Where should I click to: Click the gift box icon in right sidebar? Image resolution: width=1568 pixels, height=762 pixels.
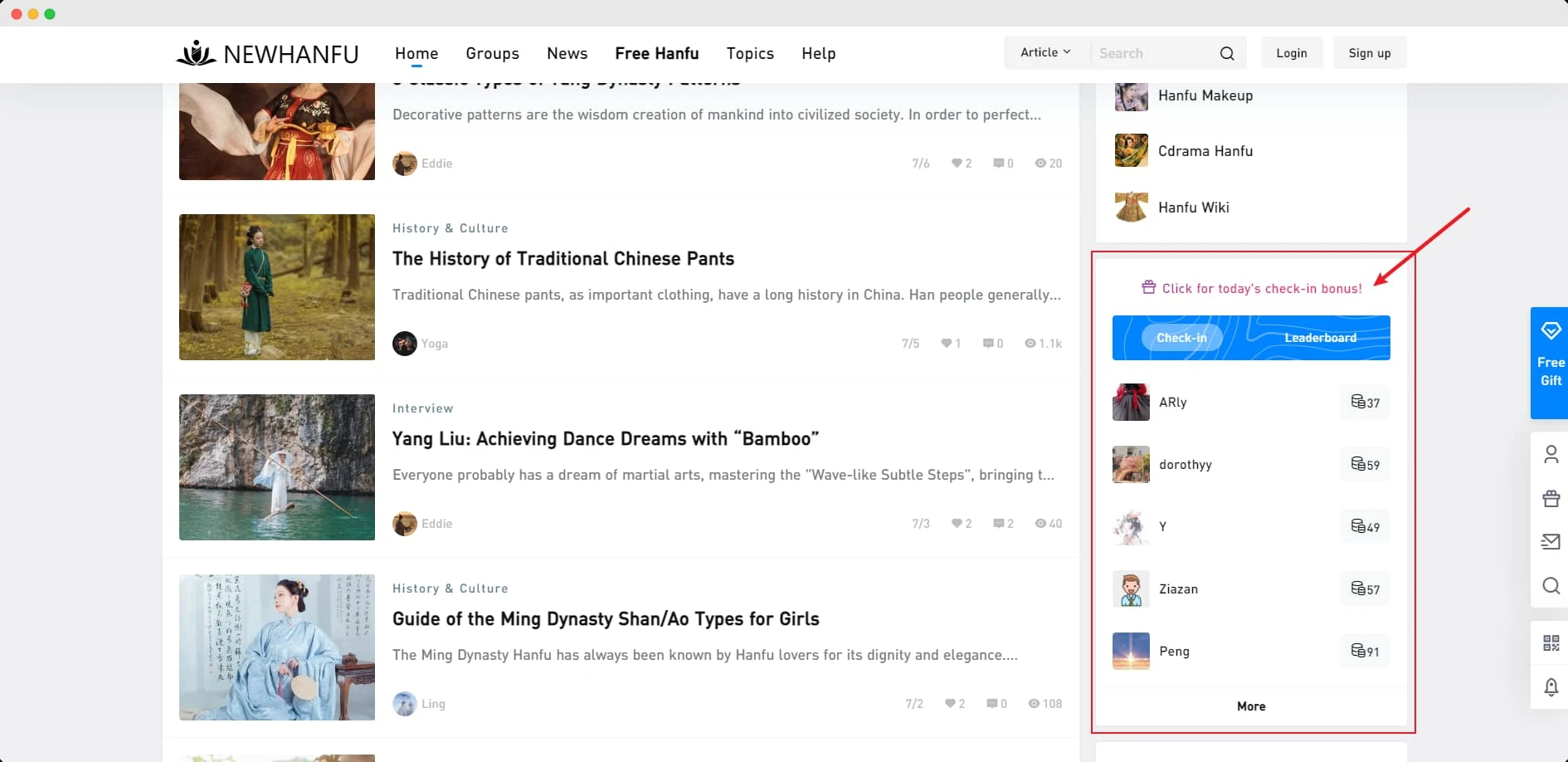pyautogui.click(x=1551, y=498)
